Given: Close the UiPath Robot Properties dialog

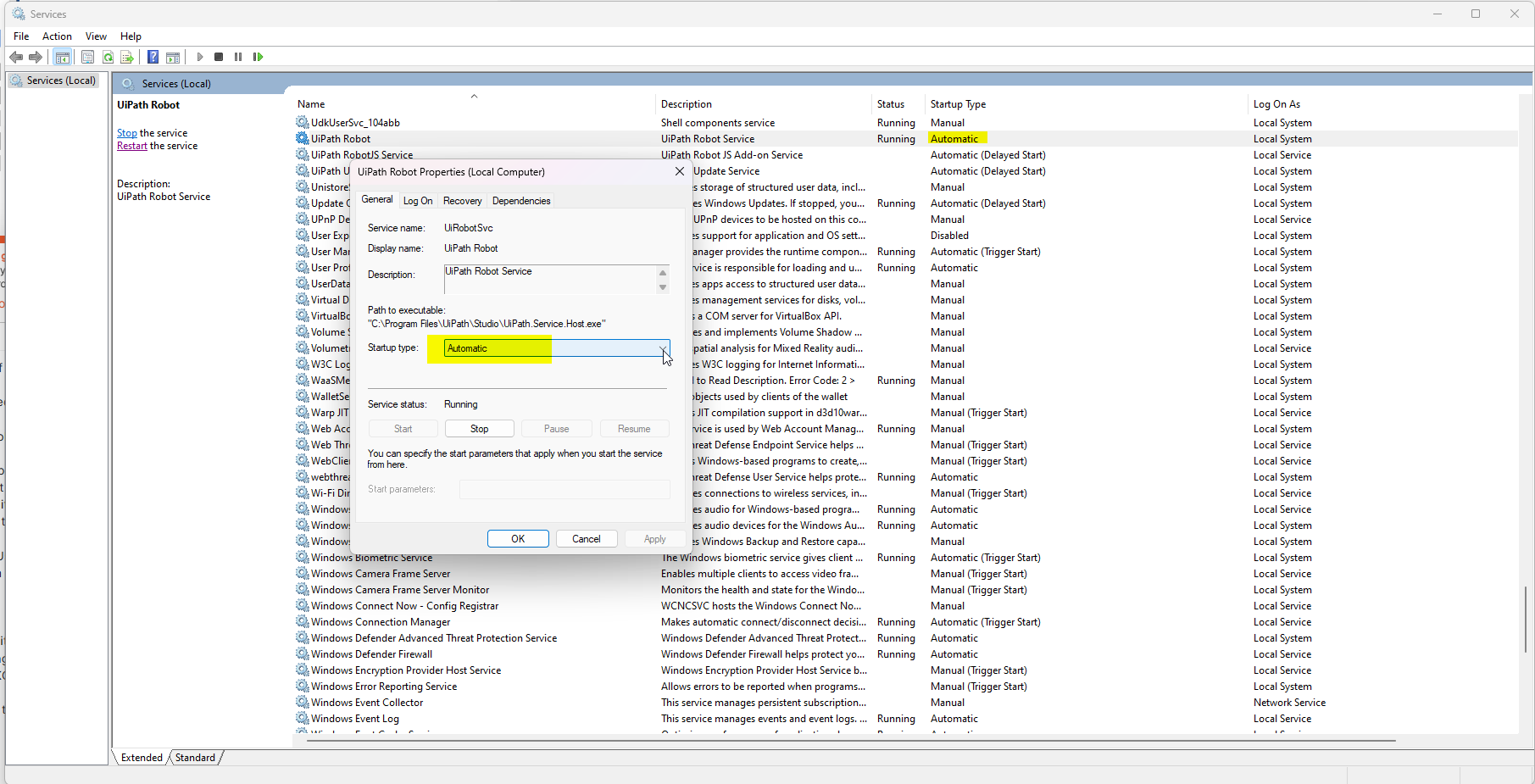Looking at the screenshot, I should pos(679,171).
